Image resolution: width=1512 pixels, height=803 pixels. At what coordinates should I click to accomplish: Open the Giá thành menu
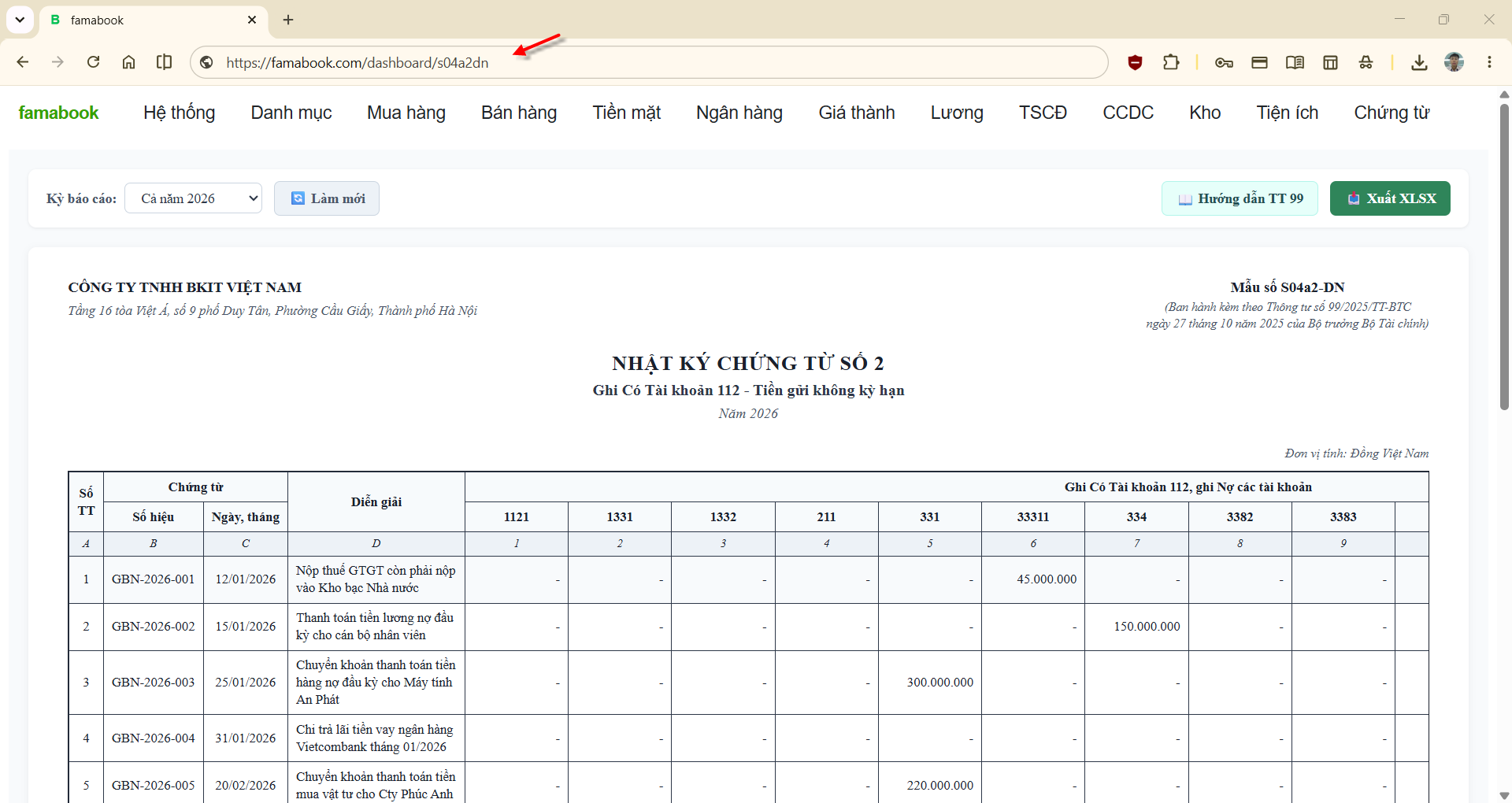click(x=857, y=113)
